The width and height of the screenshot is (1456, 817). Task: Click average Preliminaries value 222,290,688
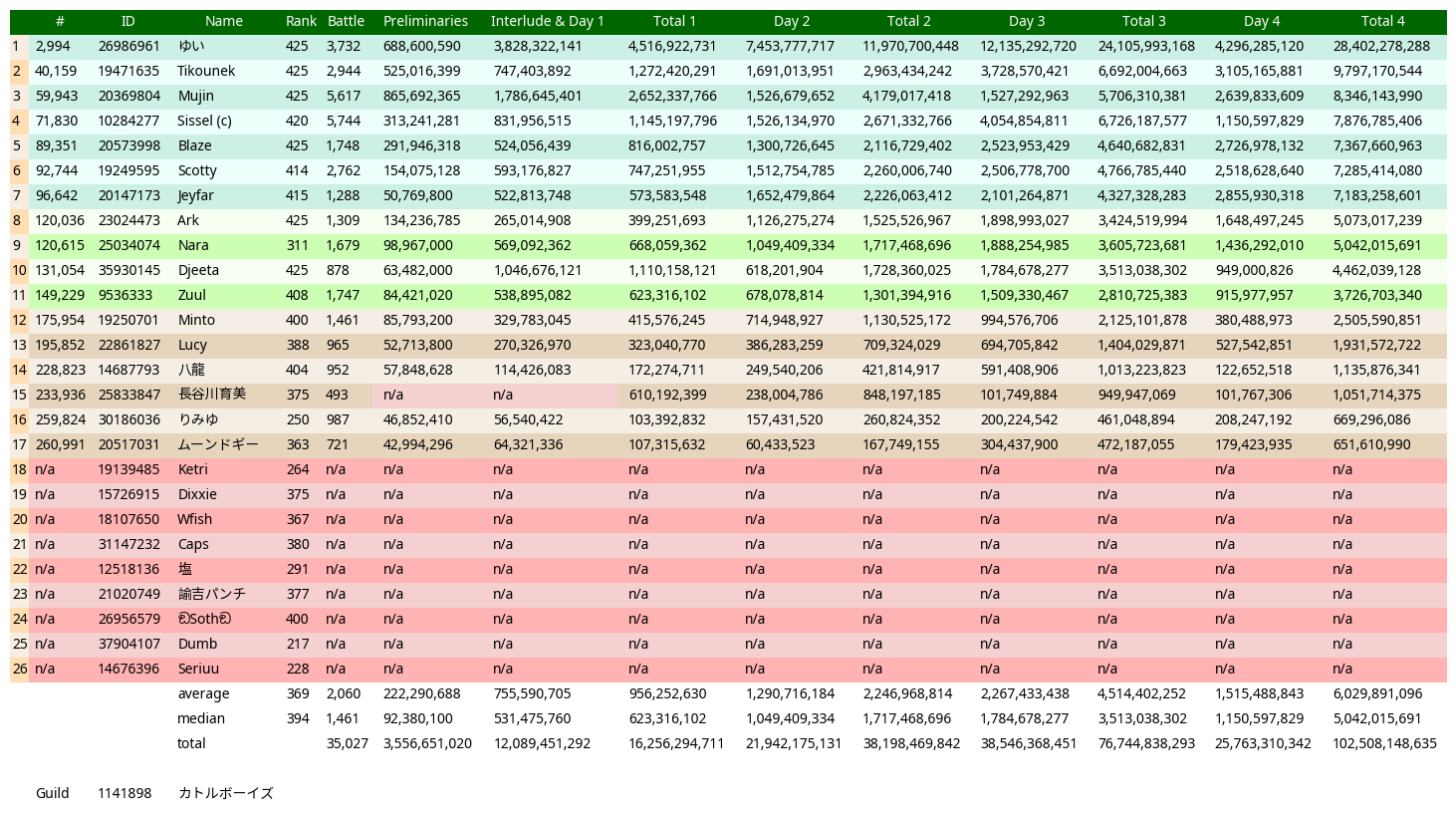[421, 693]
